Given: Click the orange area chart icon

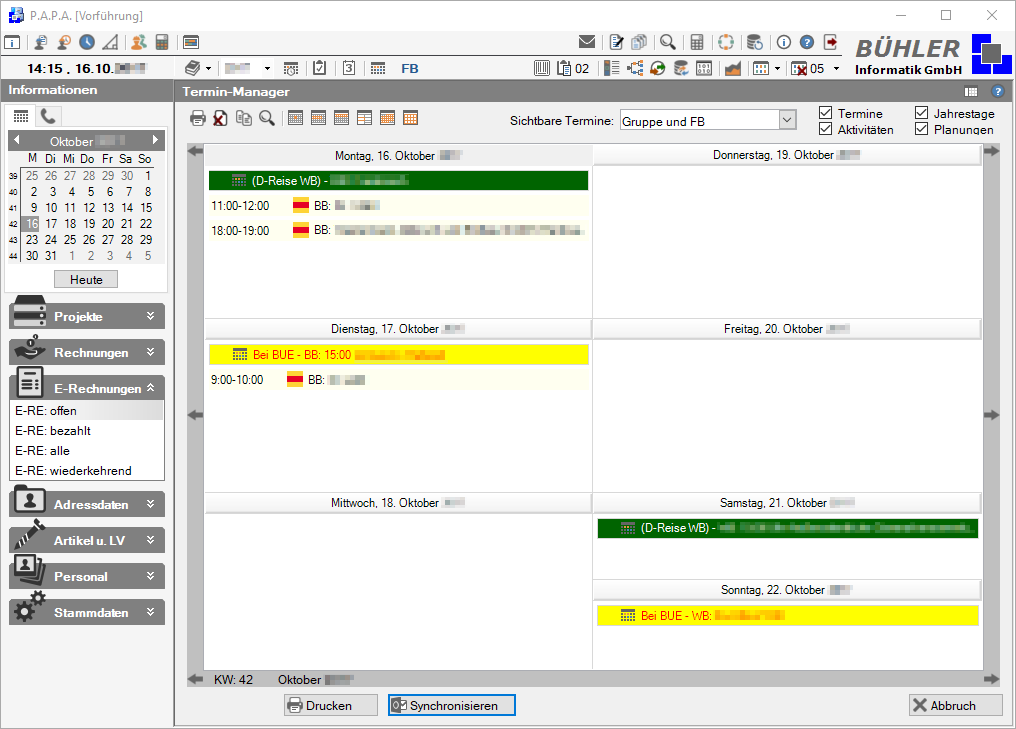Looking at the screenshot, I should point(733,68).
